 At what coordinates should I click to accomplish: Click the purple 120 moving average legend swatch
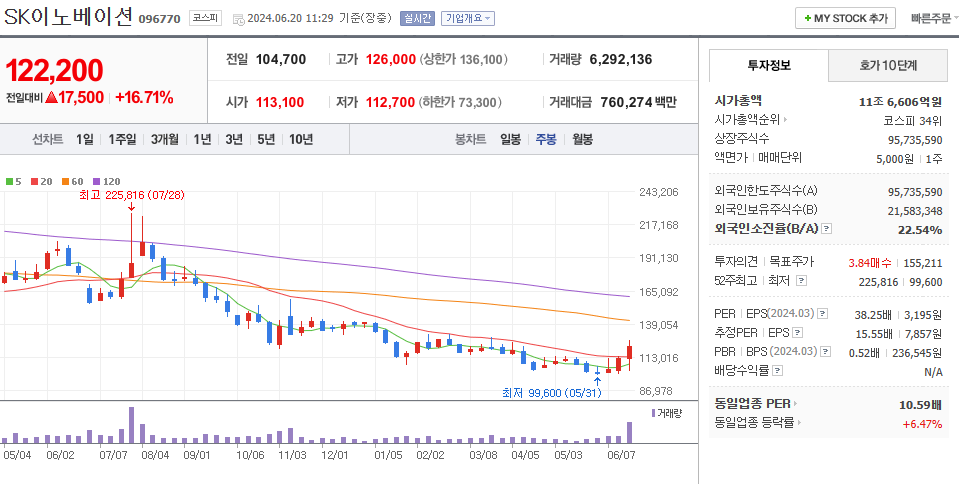pos(96,181)
